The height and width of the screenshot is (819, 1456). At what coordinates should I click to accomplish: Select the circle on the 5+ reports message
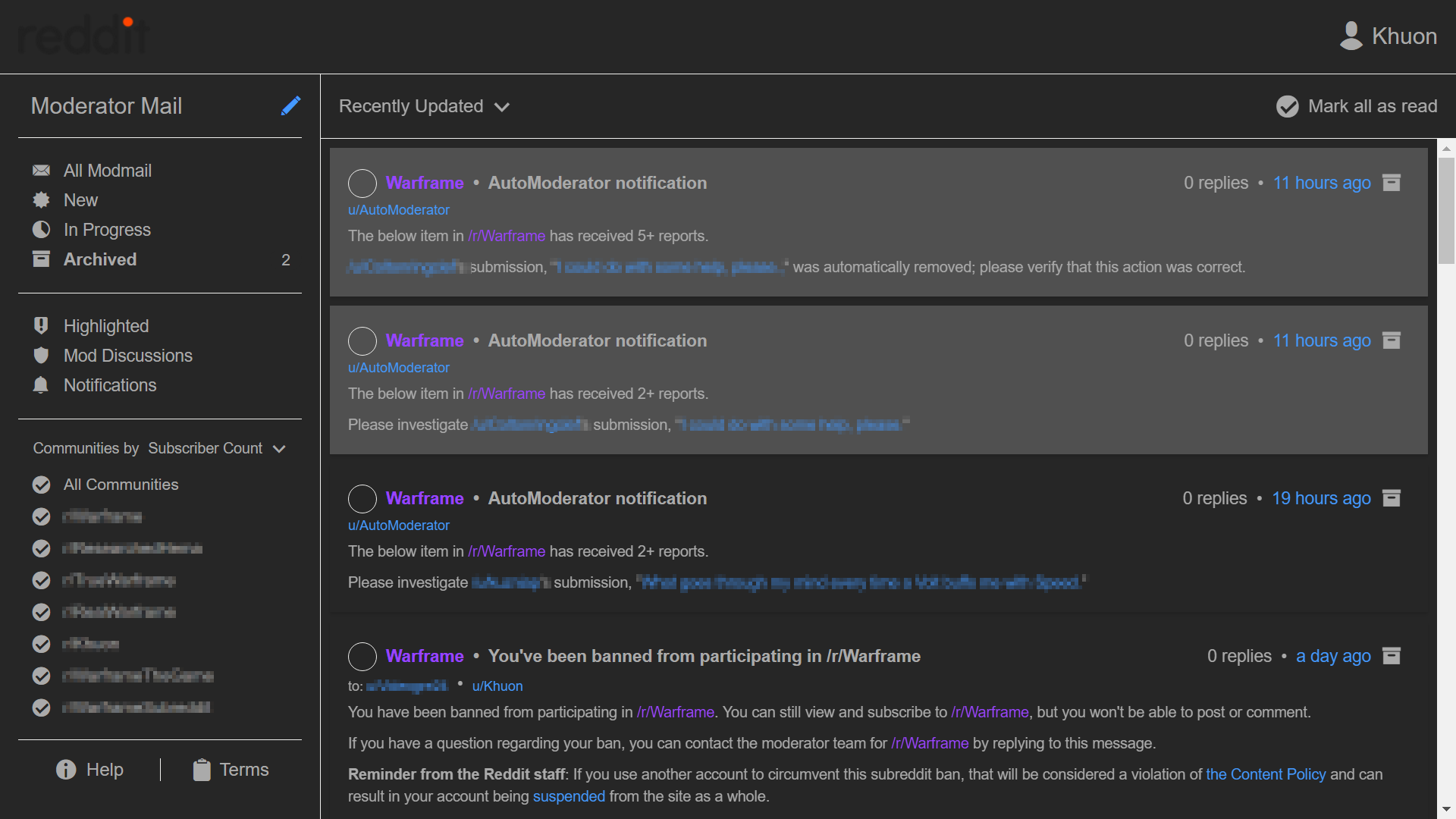coord(362,184)
